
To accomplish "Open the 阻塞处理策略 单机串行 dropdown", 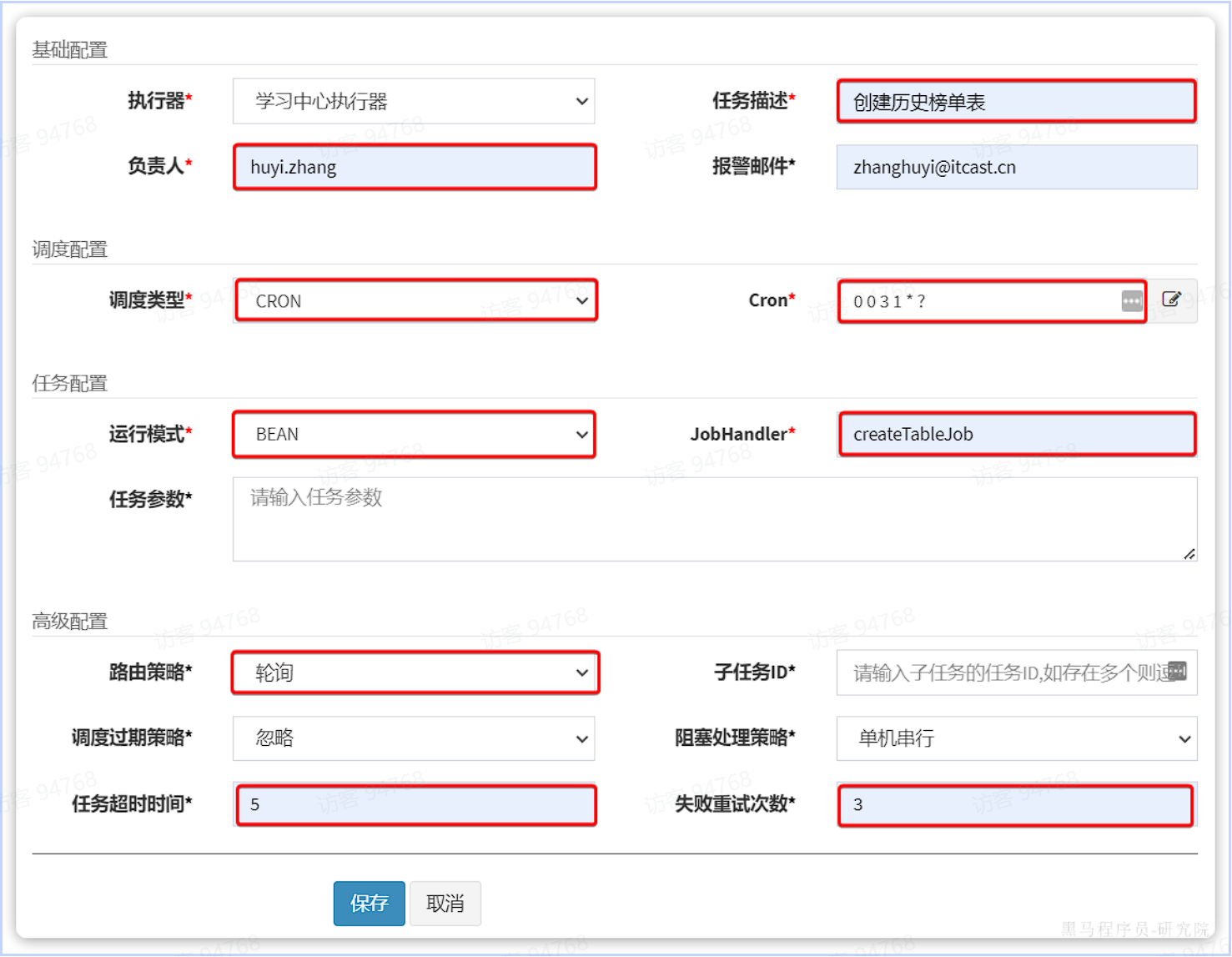I will click(x=1017, y=738).
